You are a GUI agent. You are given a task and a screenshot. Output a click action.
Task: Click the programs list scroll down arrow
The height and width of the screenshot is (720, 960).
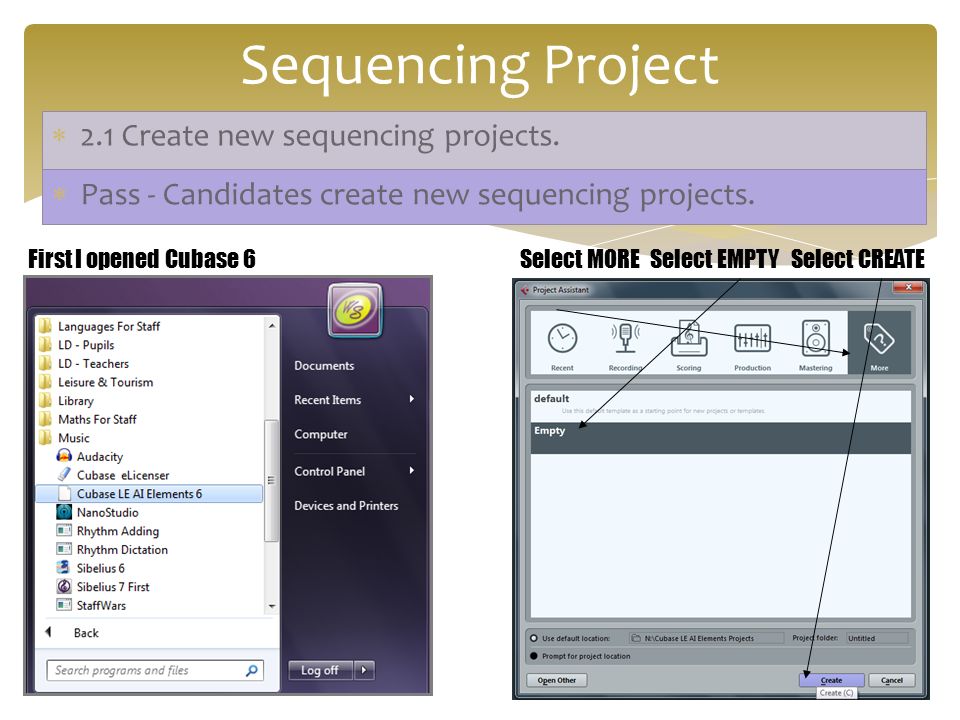[x=271, y=606]
